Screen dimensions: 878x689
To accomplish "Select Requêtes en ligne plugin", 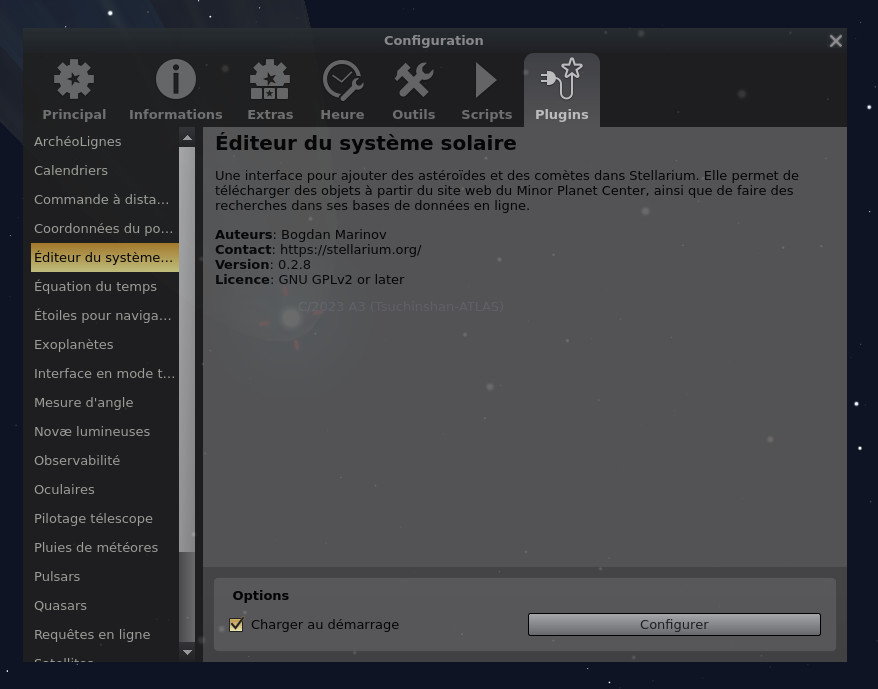I will coord(105,635).
